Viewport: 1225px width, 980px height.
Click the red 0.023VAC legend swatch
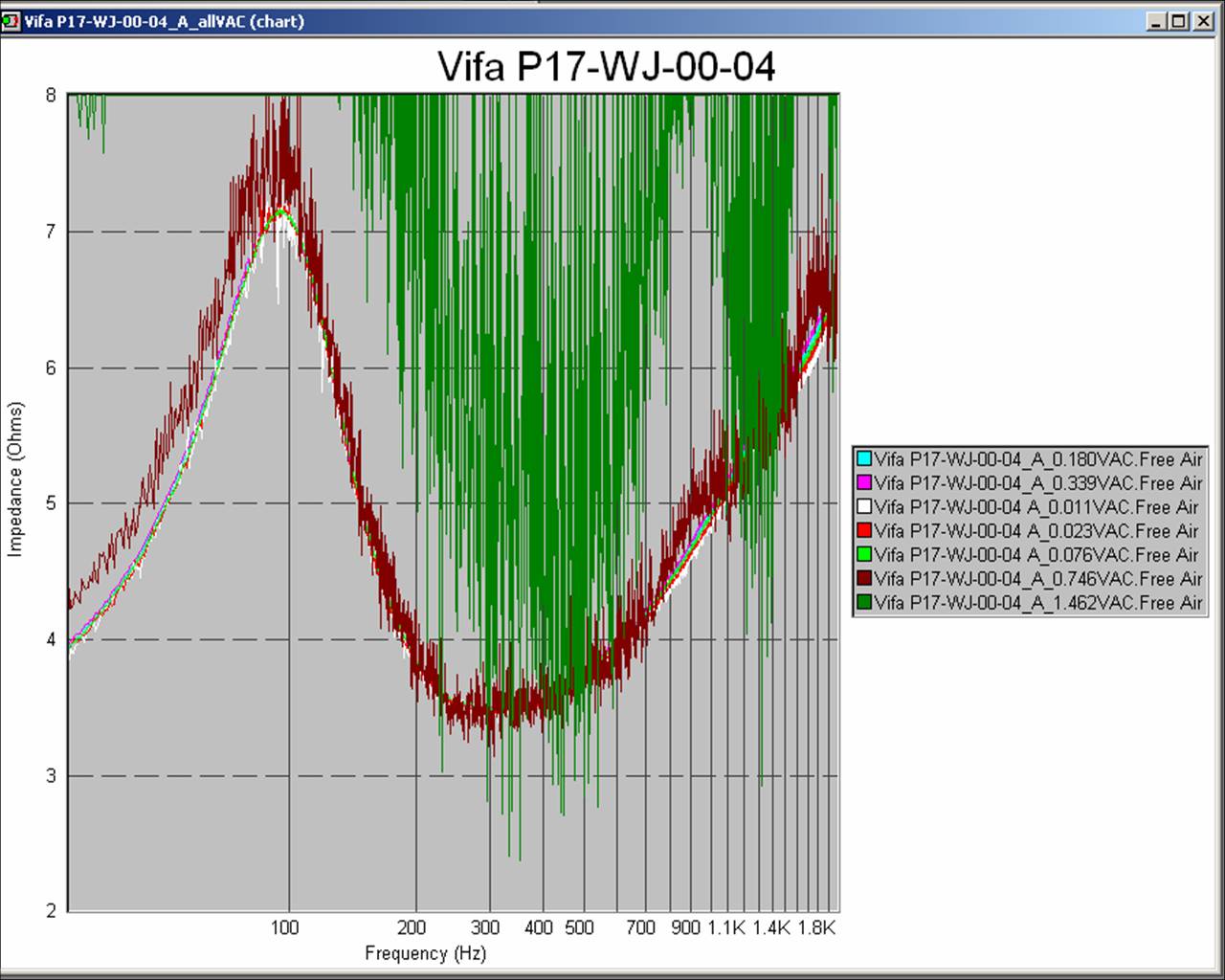pos(864,530)
